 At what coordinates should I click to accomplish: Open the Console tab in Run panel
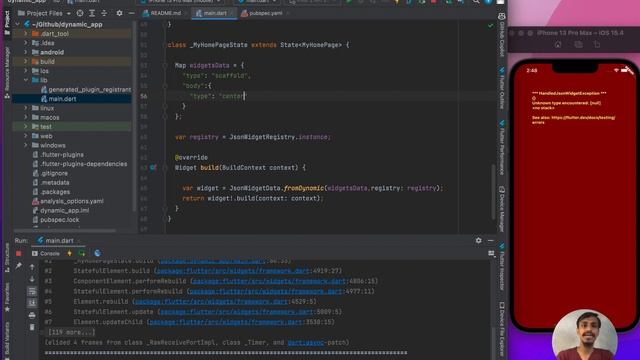(46, 253)
